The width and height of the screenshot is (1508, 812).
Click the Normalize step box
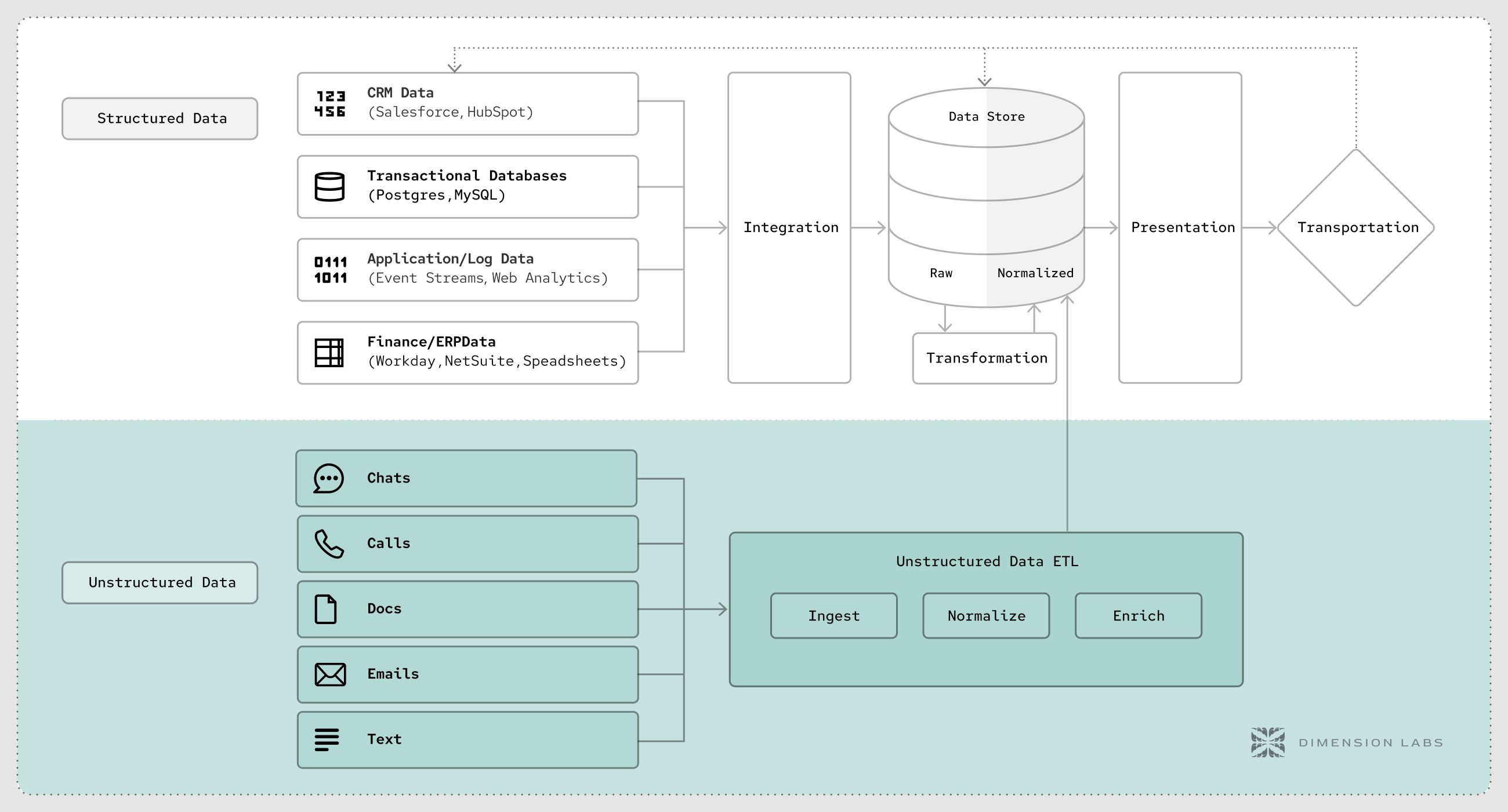[x=986, y=616]
